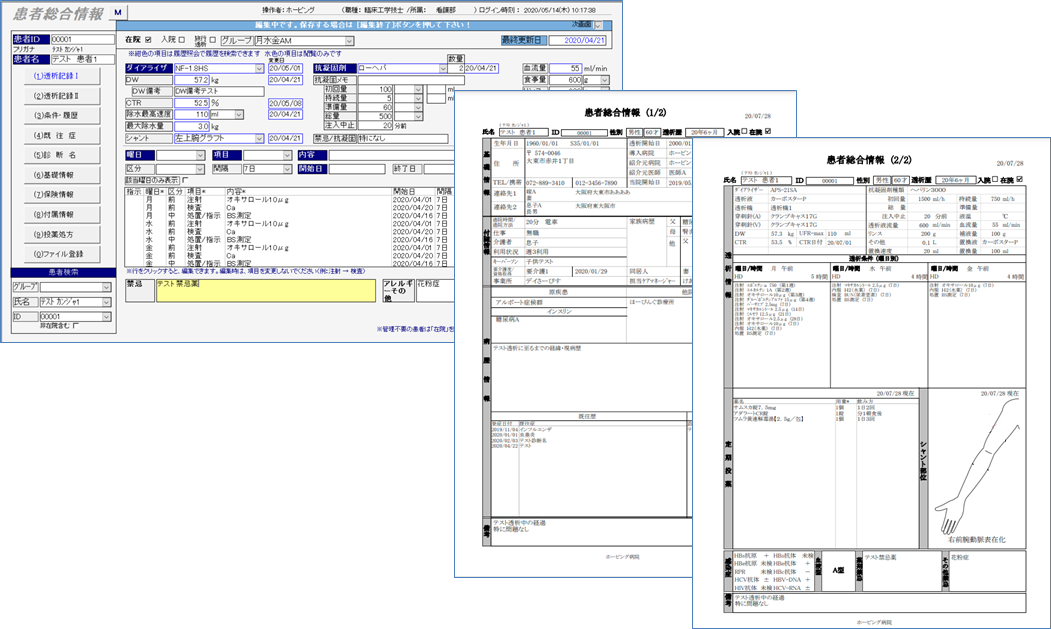This screenshot has height=629, width=1051.
Task: Open the 区分 filter dropdown
Action: (200, 169)
